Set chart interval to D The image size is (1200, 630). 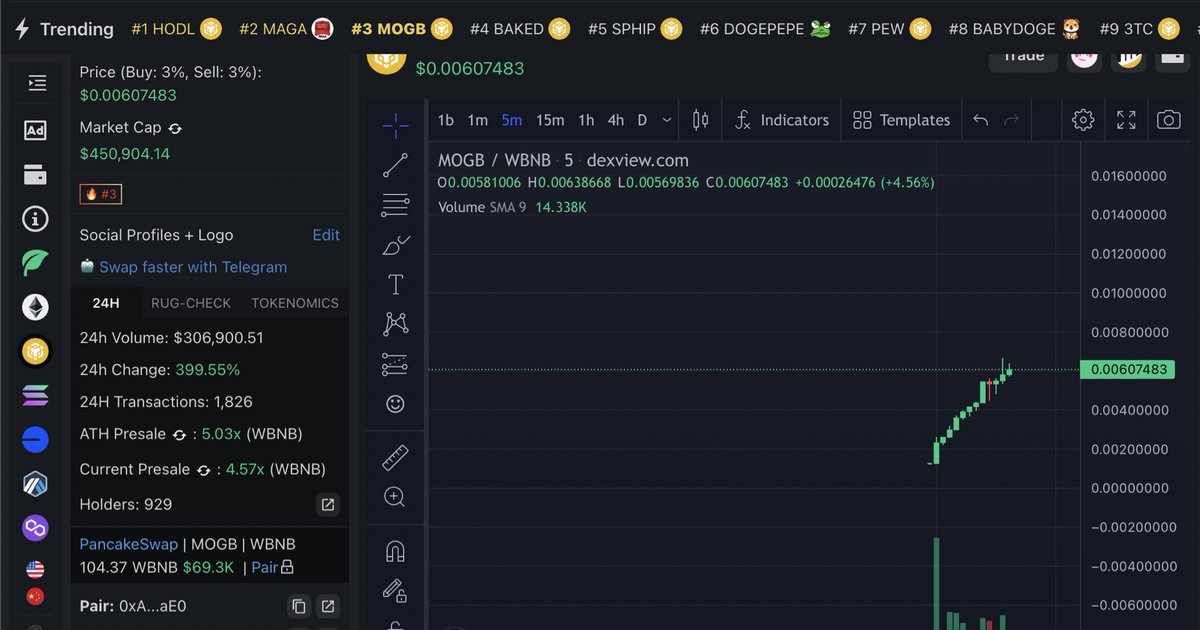pyautogui.click(x=642, y=120)
